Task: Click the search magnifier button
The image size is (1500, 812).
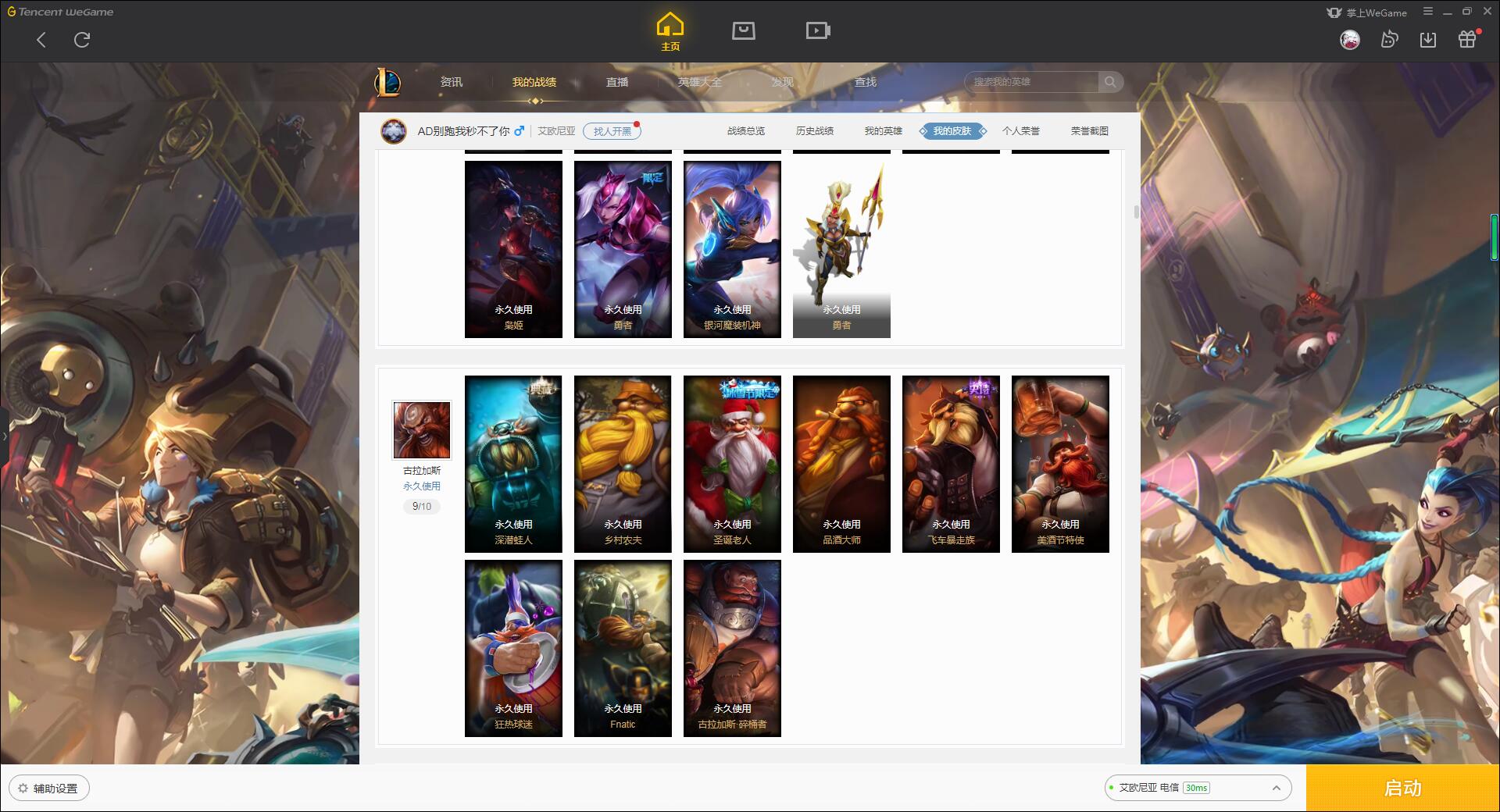Action: [1110, 82]
